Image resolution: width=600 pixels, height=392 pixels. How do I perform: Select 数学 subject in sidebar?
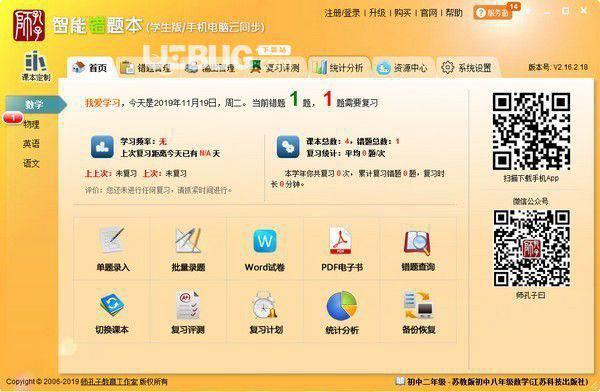tap(34, 105)
